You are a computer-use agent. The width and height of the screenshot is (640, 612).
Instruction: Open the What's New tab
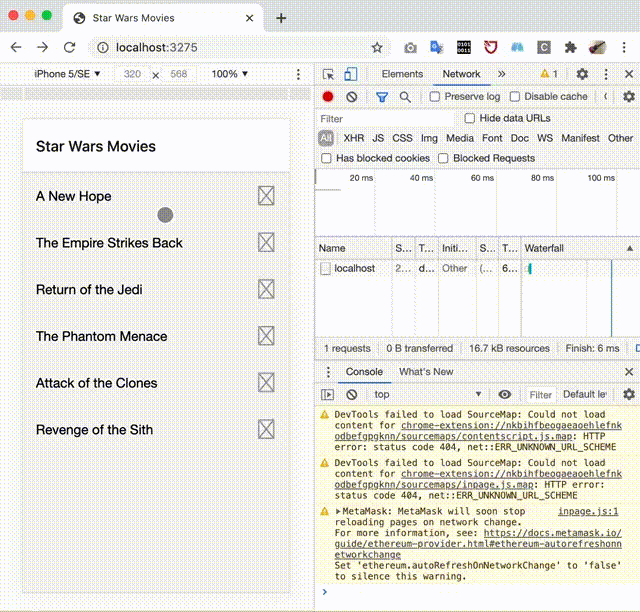tap(426, 372)
